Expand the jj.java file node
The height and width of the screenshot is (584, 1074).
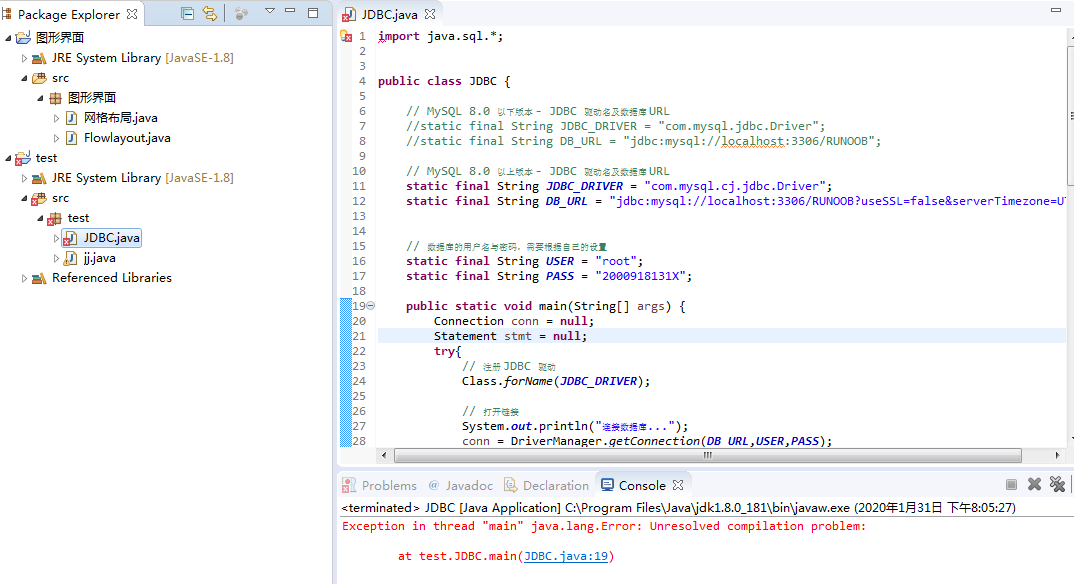pyautogui.click(x=56, y=258)
